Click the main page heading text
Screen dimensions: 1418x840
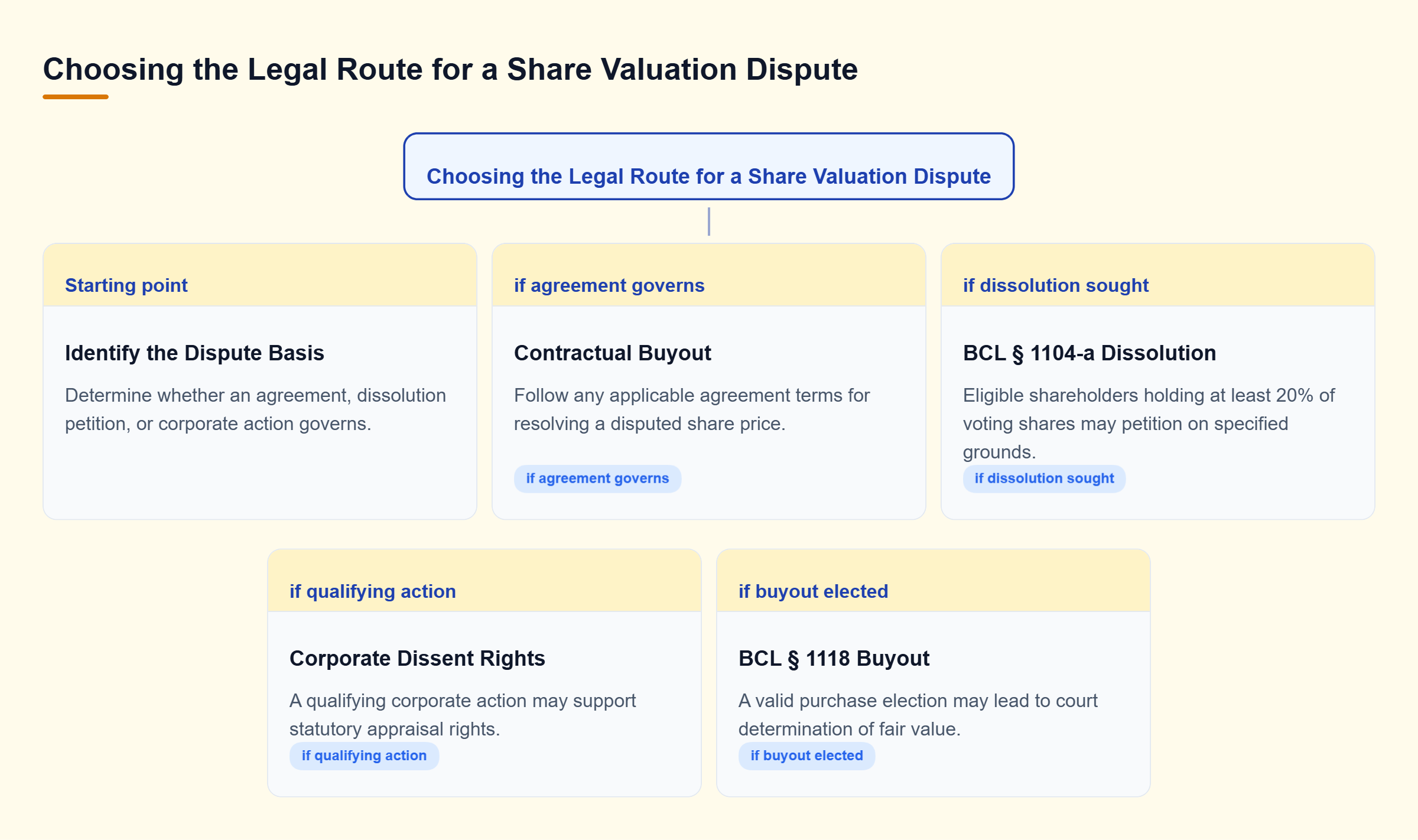click(x=450, y=70)
